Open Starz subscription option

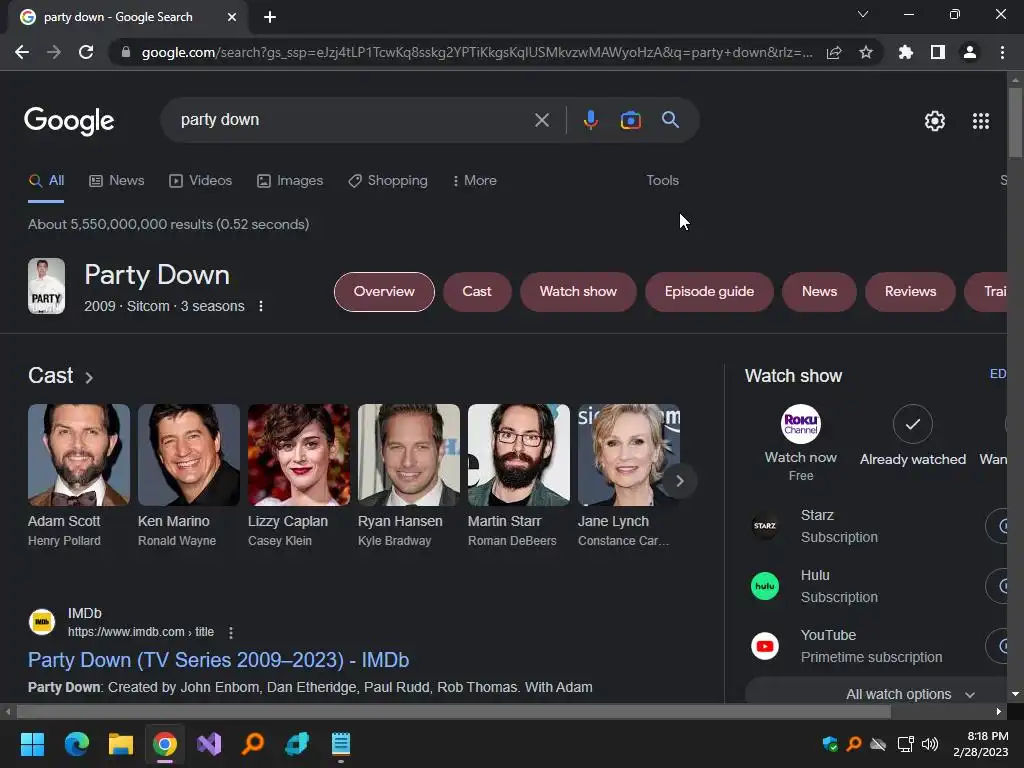(x=839, y=526)
